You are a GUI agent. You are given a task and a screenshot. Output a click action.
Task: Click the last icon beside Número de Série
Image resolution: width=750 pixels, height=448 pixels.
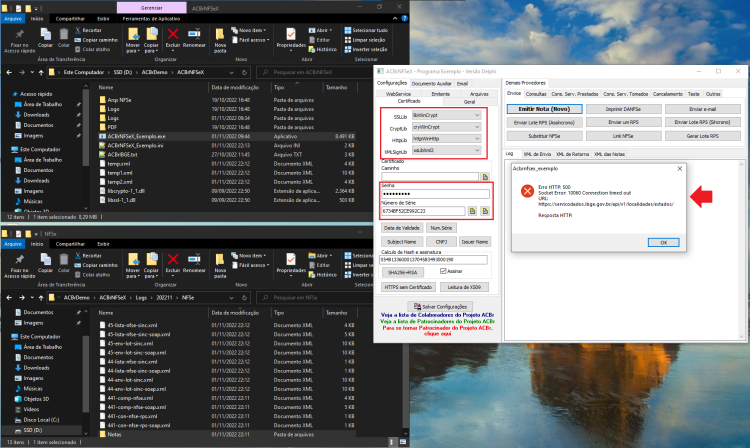485,211
